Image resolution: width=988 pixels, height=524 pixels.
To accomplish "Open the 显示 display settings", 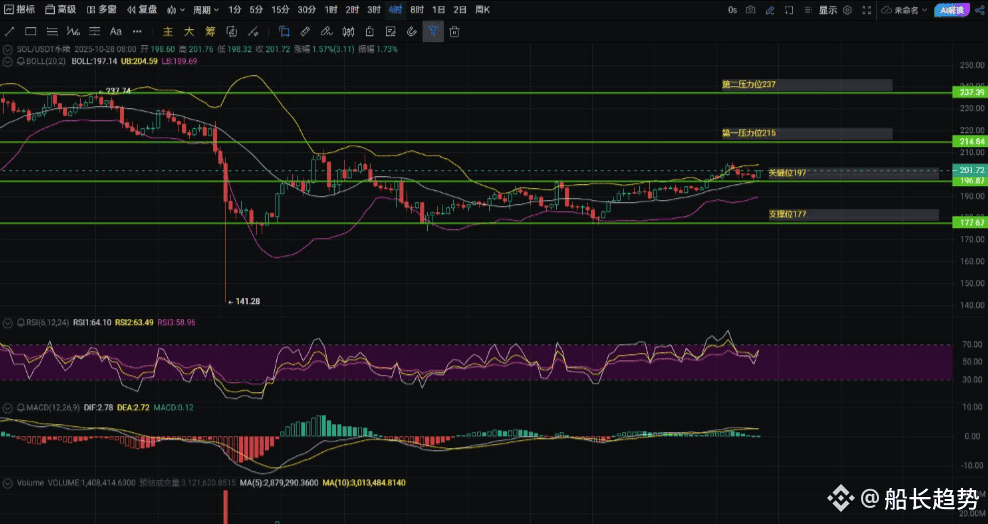I will [828, 10].
